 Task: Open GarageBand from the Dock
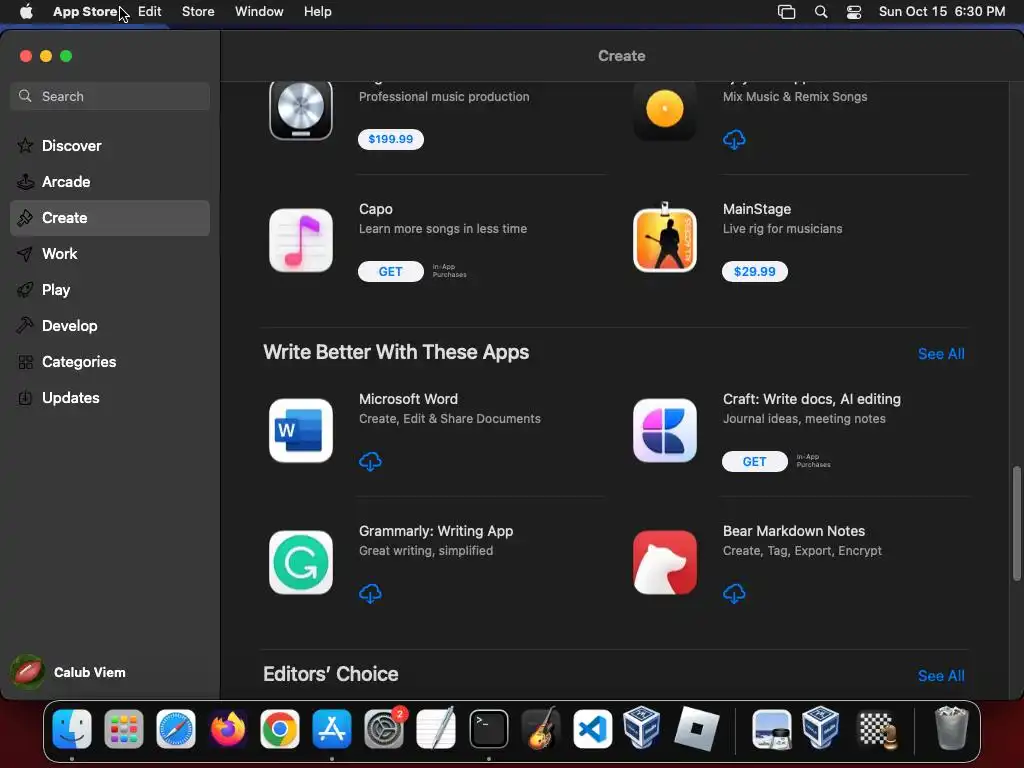coord(541,729)
